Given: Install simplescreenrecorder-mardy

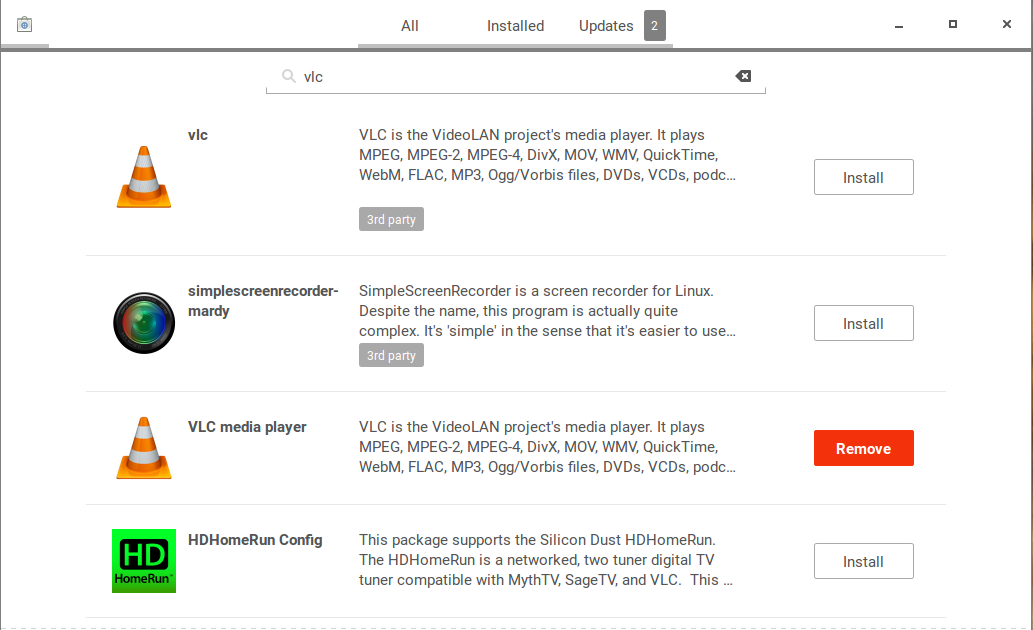Looking at the screenshot, I should click(x=863, y=324).
